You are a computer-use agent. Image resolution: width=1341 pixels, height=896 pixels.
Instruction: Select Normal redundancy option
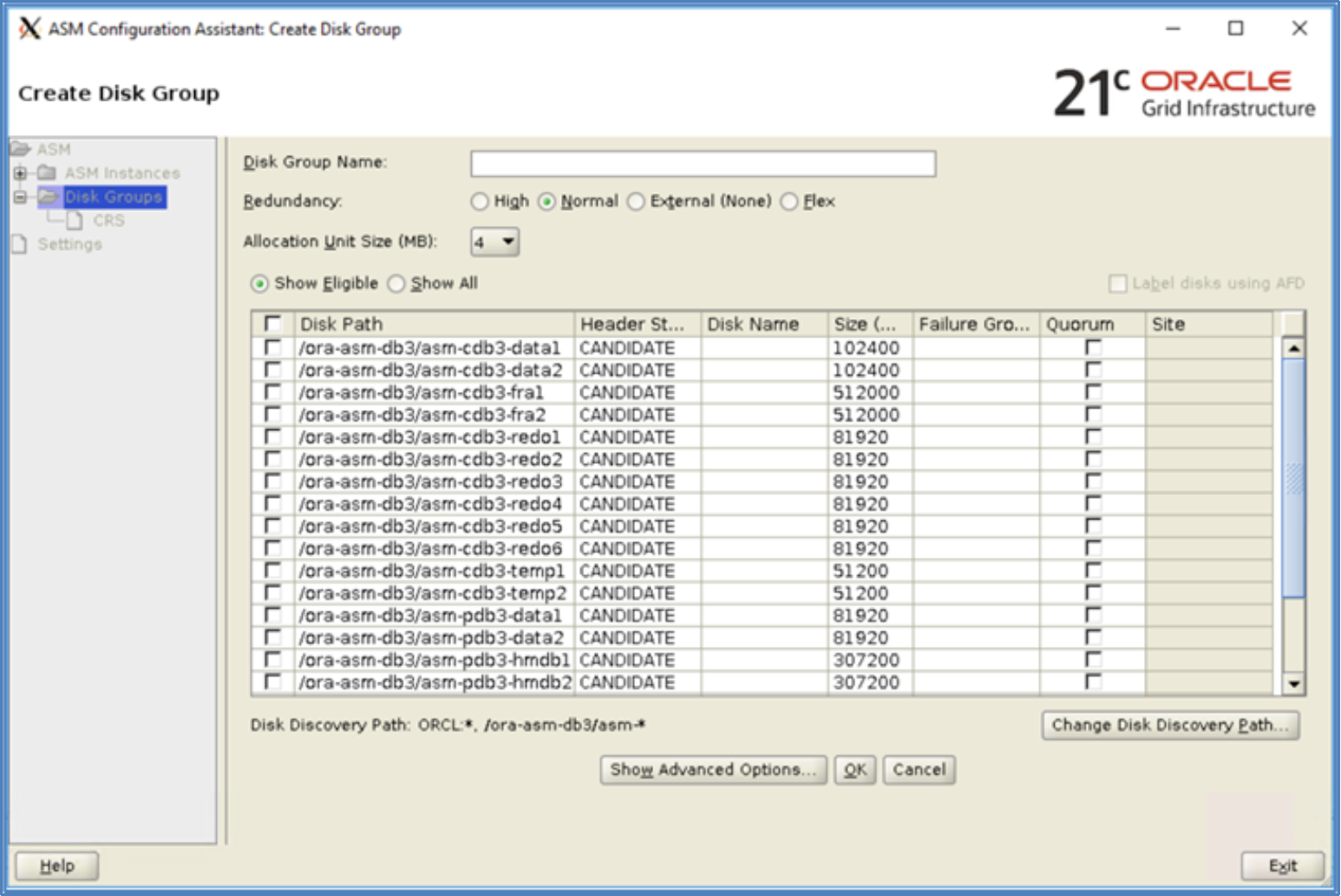tap(546, 201)
